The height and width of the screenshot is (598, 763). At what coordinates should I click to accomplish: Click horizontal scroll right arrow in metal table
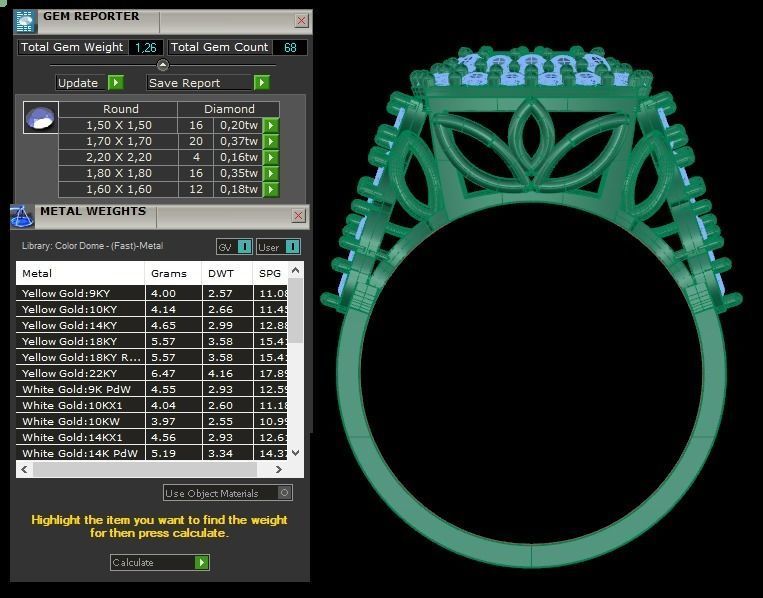point(278,470)
